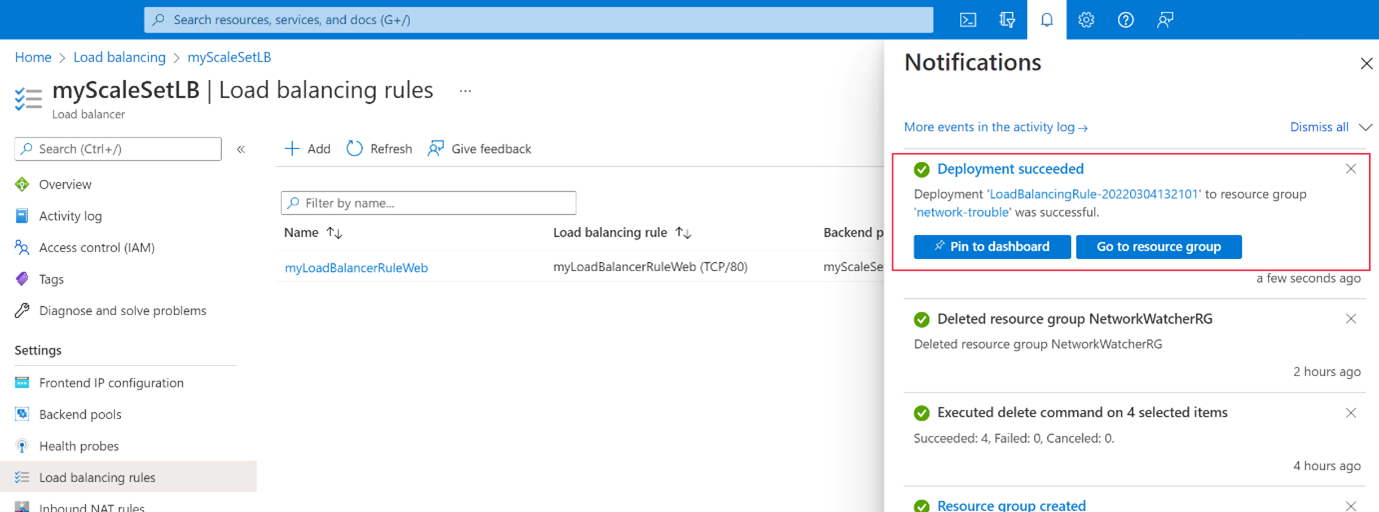Screen dimensions: 1379x512
Task: Open More events in the activity log
Action: coord(995,127)
